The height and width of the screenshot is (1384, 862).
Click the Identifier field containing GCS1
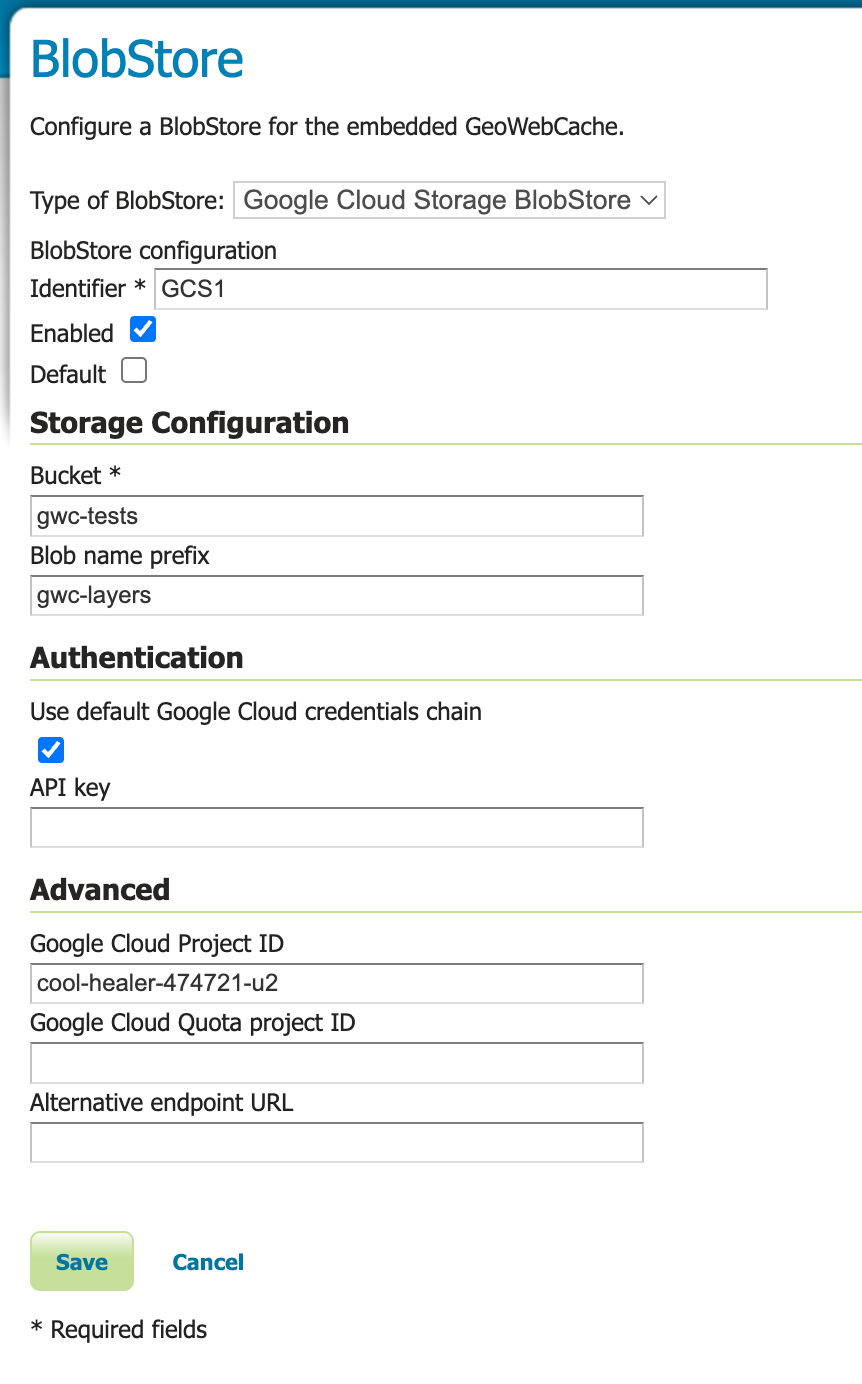460,289
